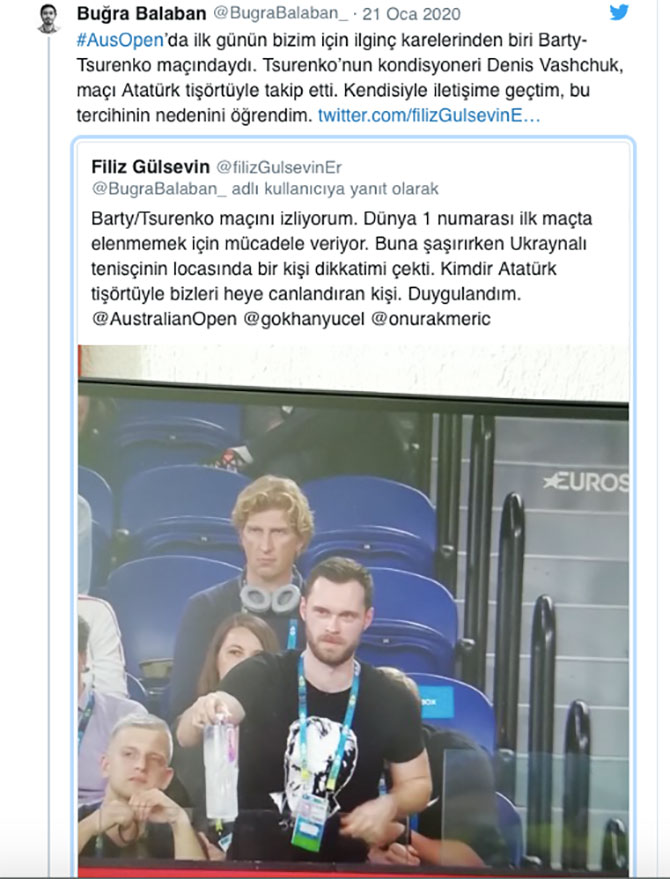Open the @filizGulsevinEr handle

(x=279, y=167)
